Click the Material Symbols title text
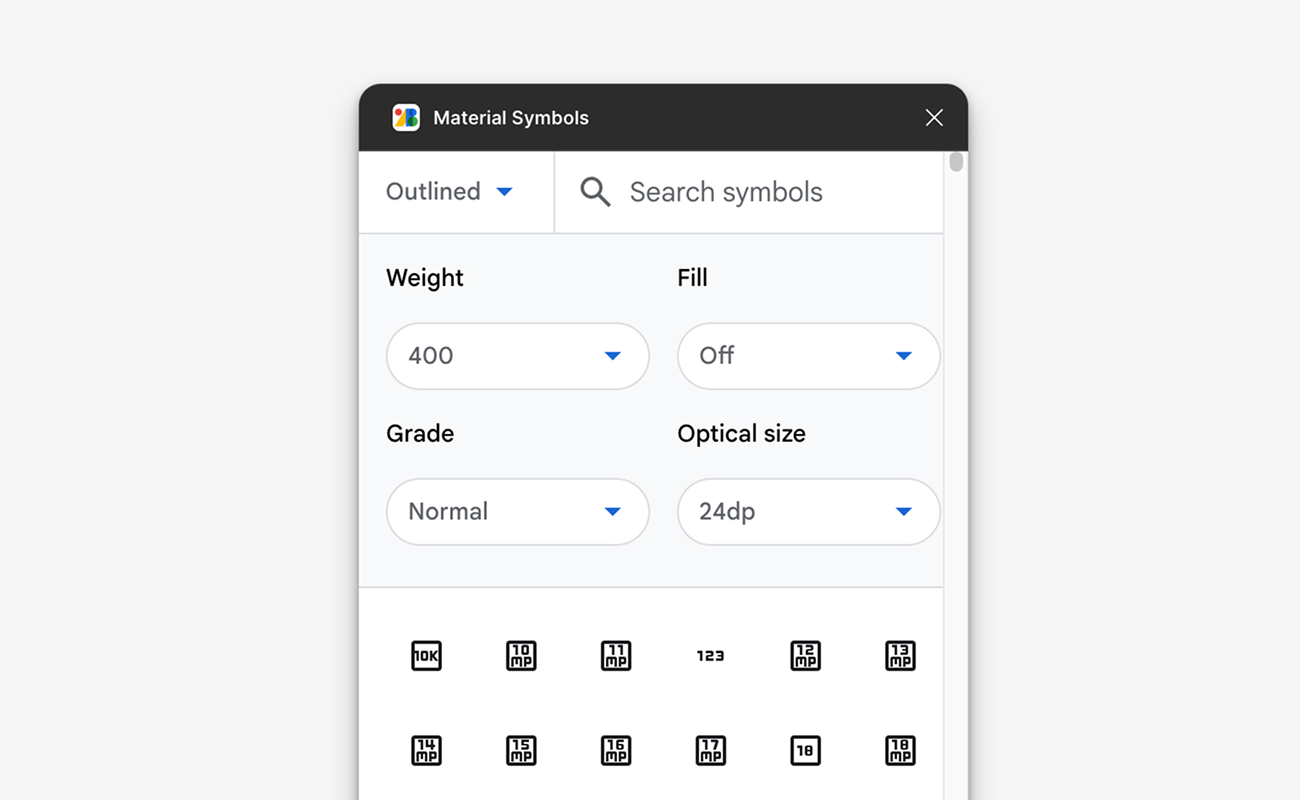The width and height of the screenshot is (1300, 800). tap(511, 118)
